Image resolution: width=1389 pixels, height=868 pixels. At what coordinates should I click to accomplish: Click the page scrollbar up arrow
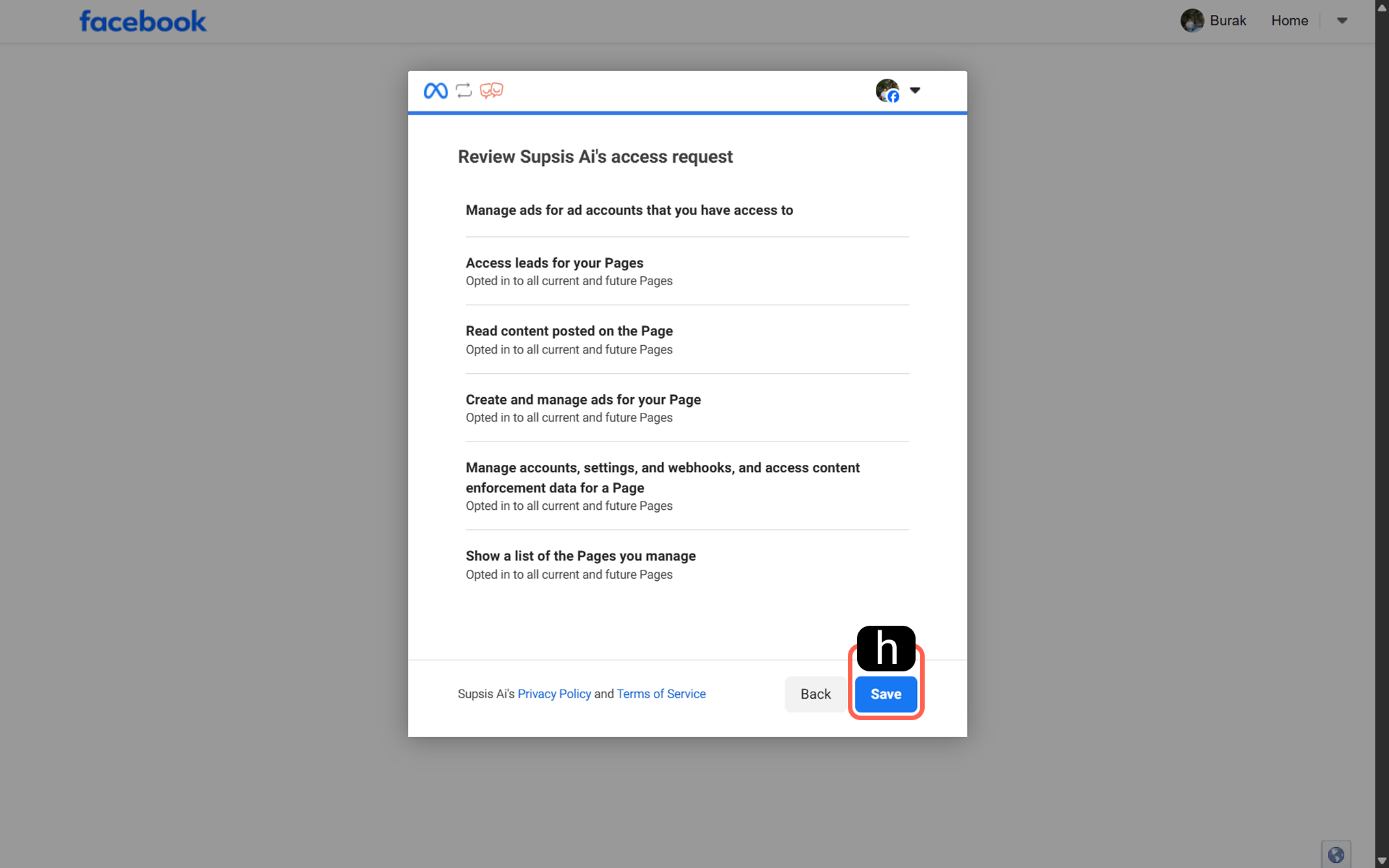(x=1382, y=8)
